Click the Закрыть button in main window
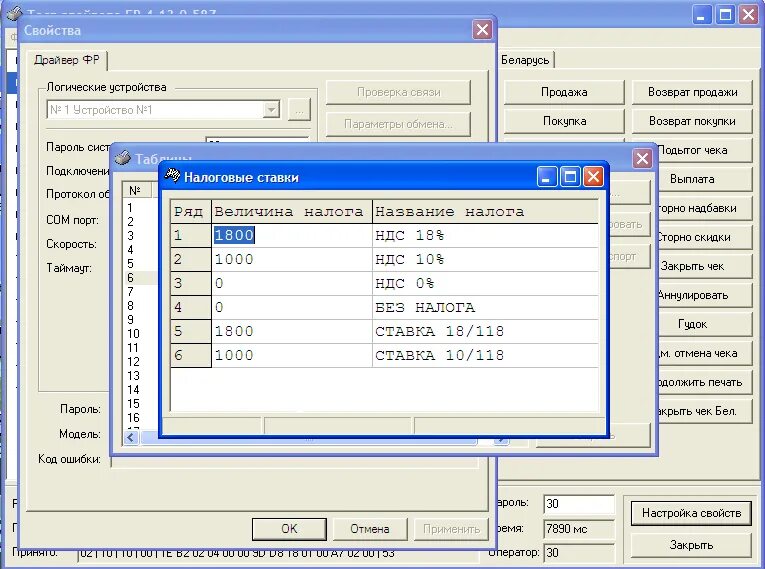The image size is (765, 569). [691, 545]
